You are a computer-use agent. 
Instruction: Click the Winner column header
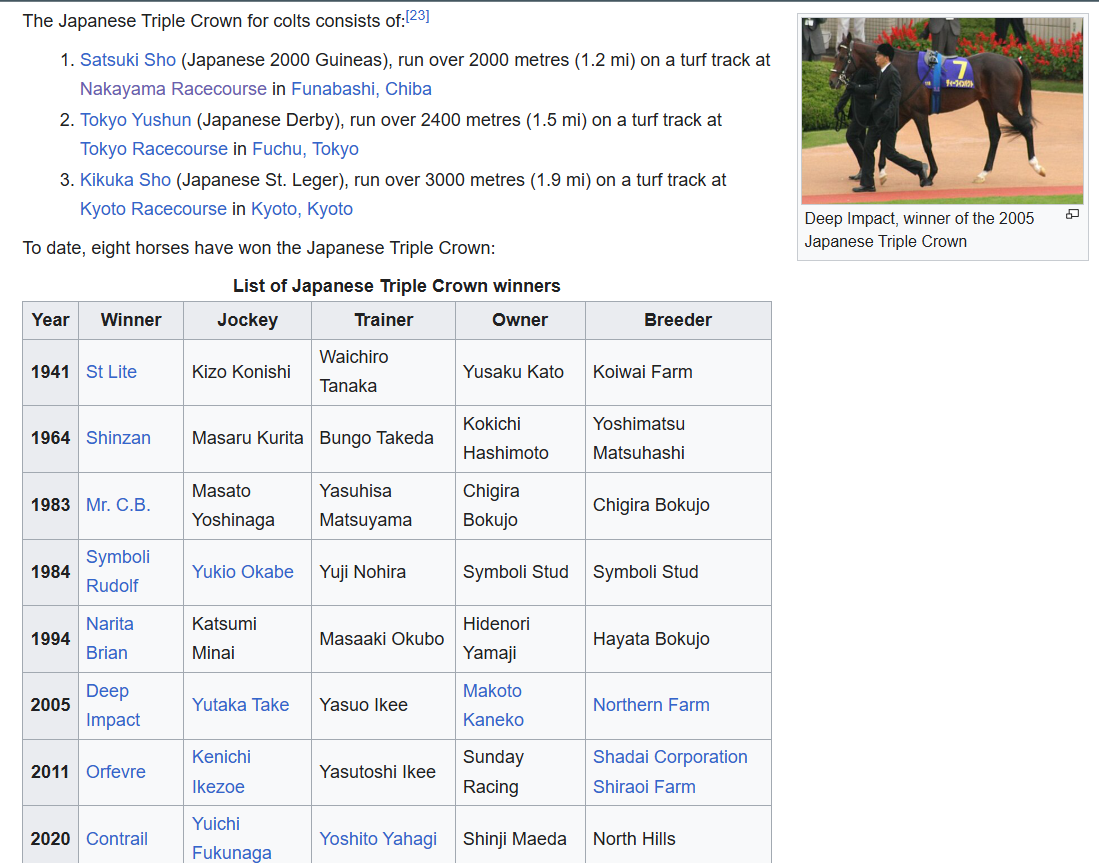(x=131, y=320)
